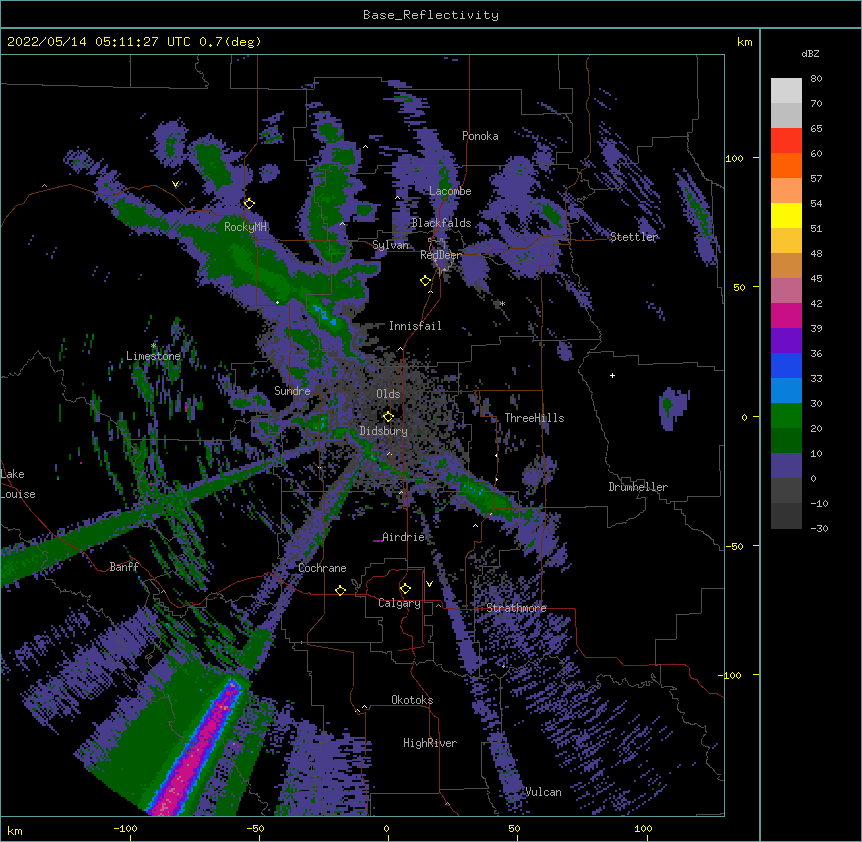Click the Didsbury city label
Image resolution: width=862 pixels, height=842 pixels.
click(x=384, y=431)
